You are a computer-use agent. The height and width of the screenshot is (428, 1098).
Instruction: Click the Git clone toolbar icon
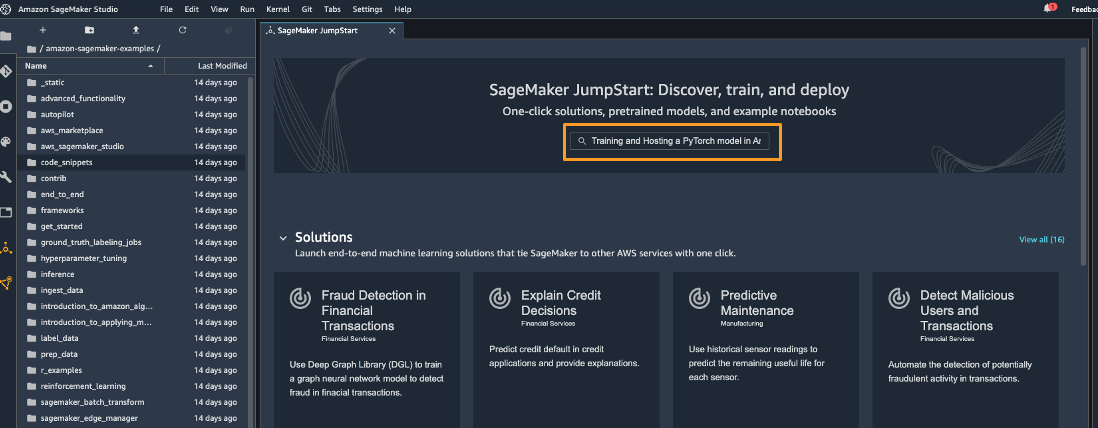(228, 30)
